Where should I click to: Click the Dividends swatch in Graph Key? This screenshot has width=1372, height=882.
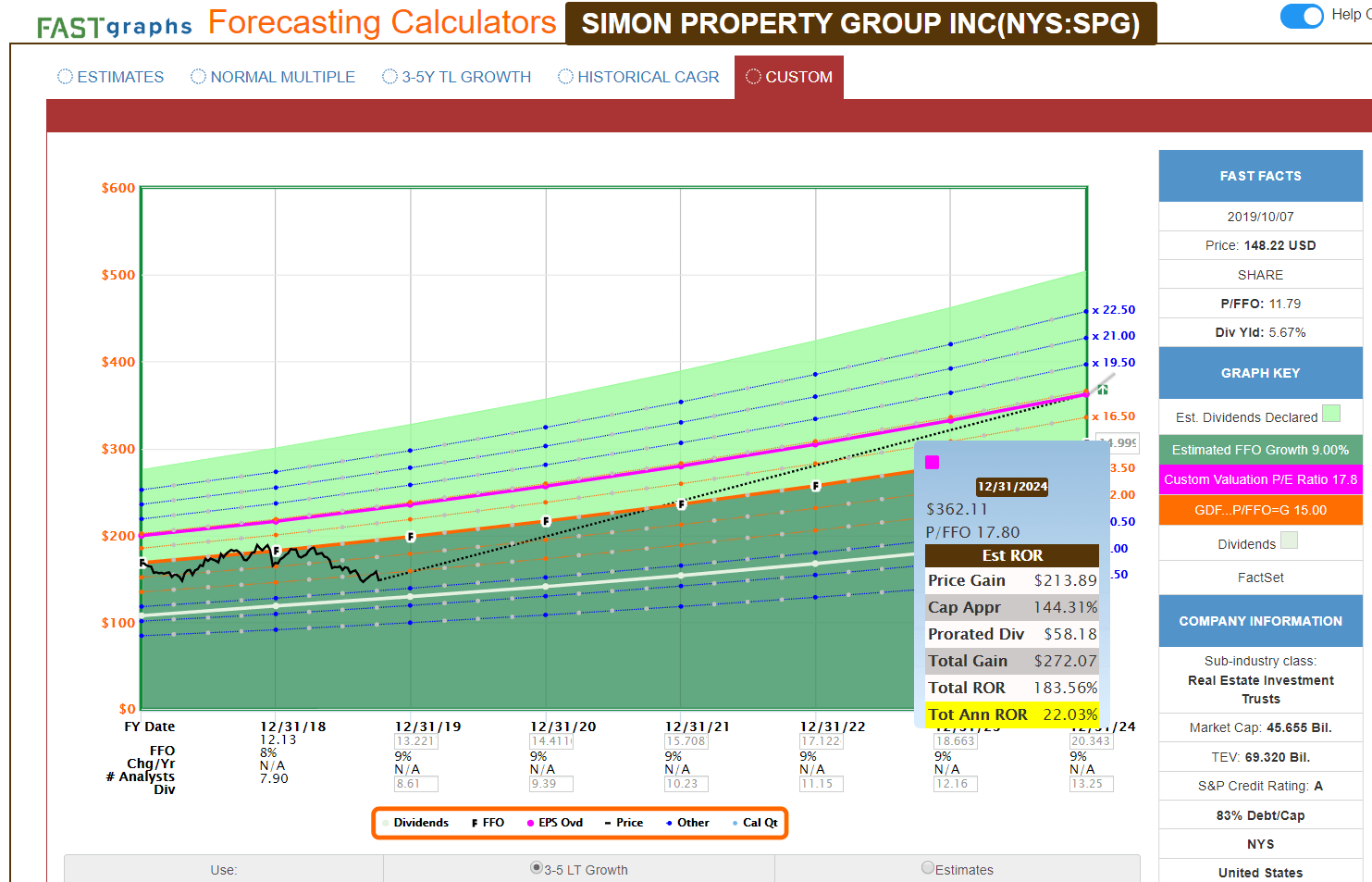(1289, 540)
